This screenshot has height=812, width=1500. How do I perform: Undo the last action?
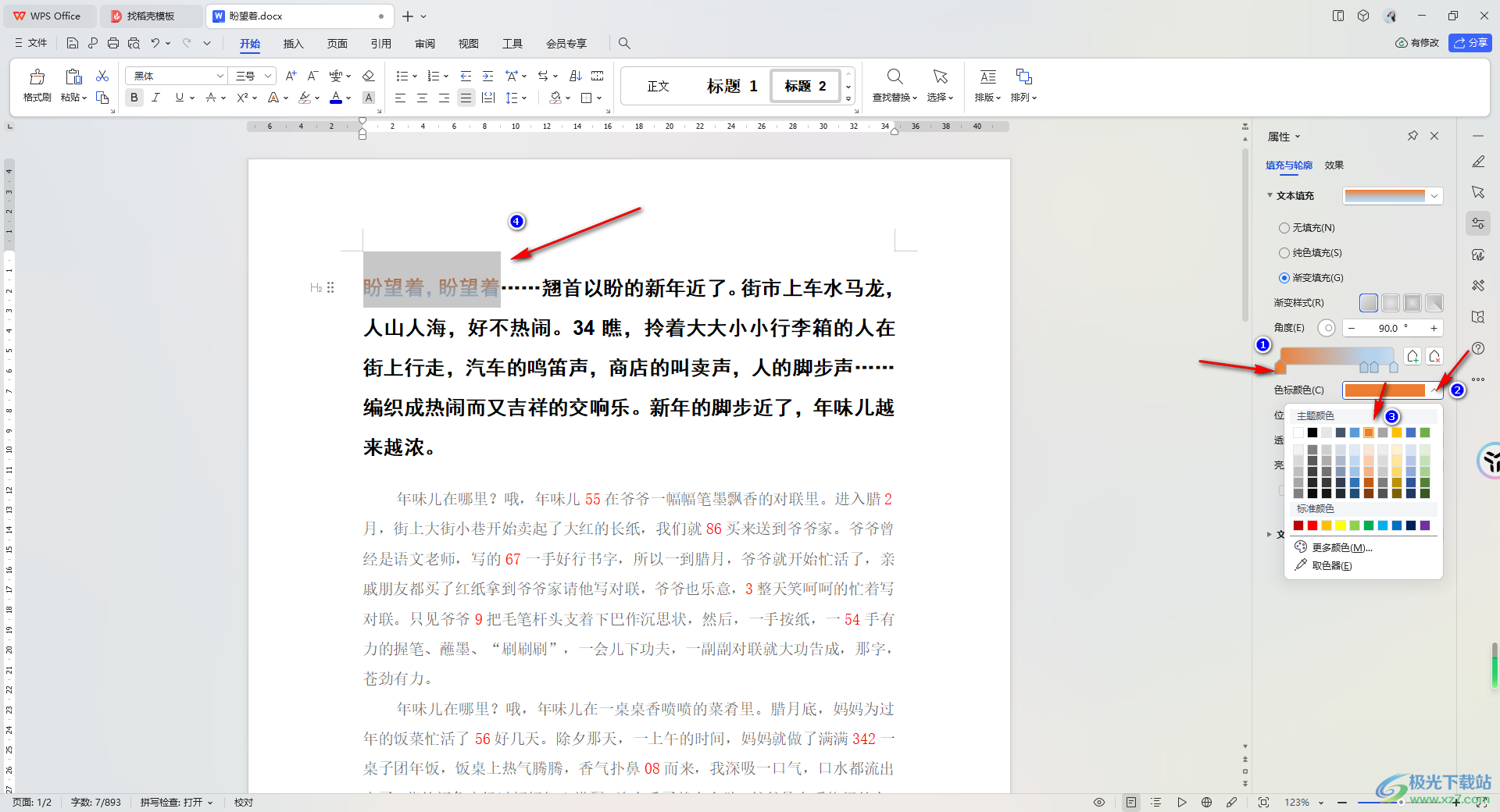(155, 43)
